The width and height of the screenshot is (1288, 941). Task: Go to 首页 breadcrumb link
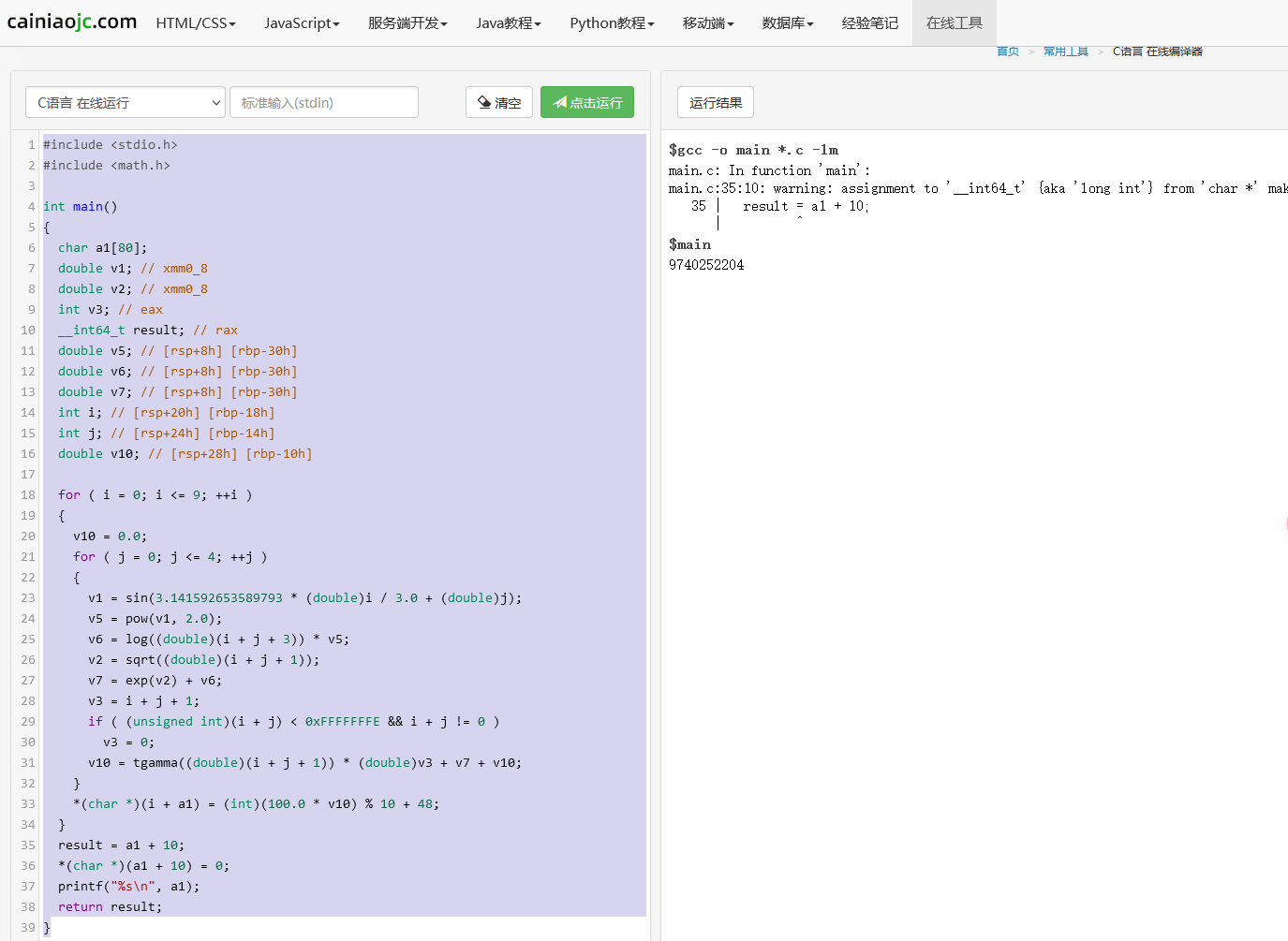pos(1008,51)
